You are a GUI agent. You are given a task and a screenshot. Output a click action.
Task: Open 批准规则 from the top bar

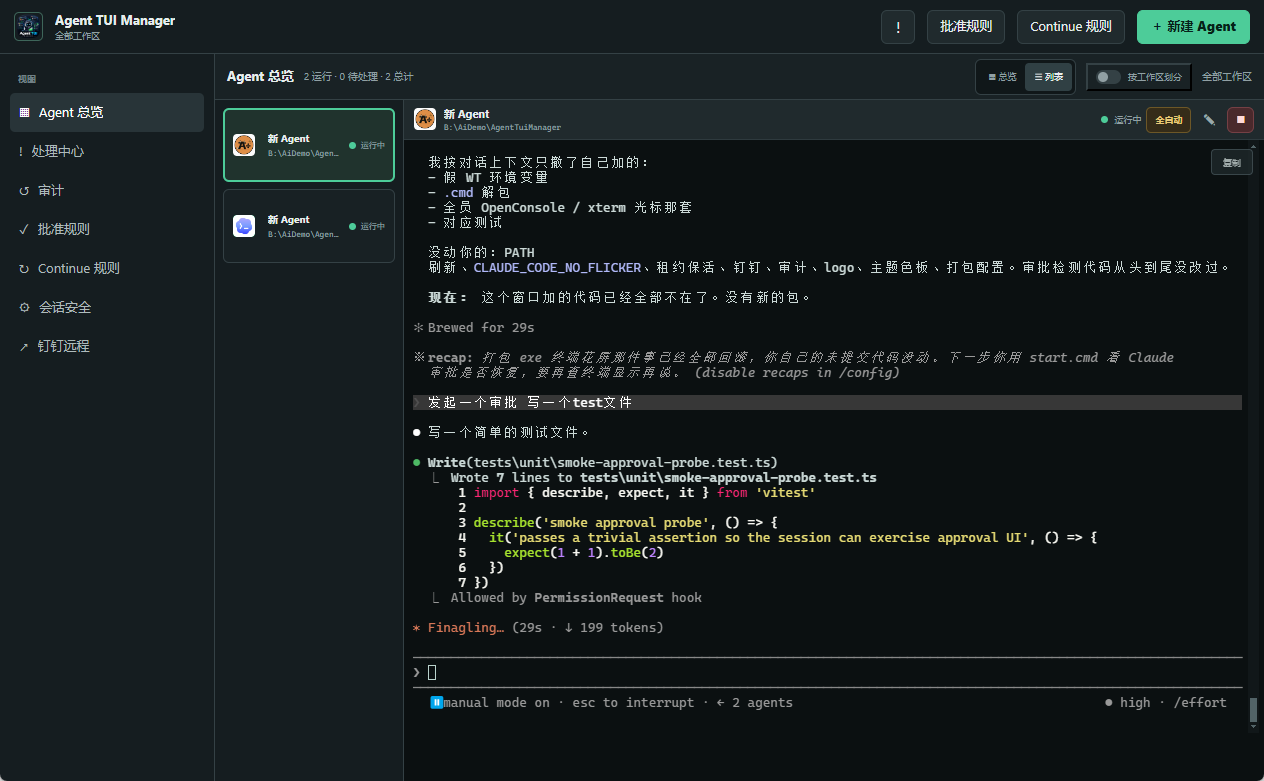pos(966,27)
